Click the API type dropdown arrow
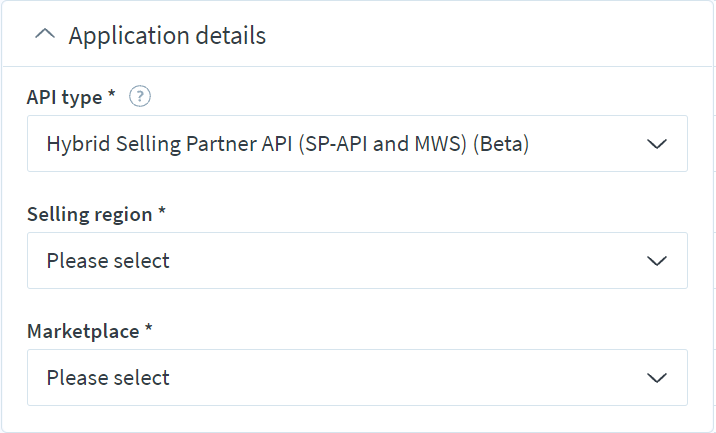The image size is (716, 433). point(657,144)
